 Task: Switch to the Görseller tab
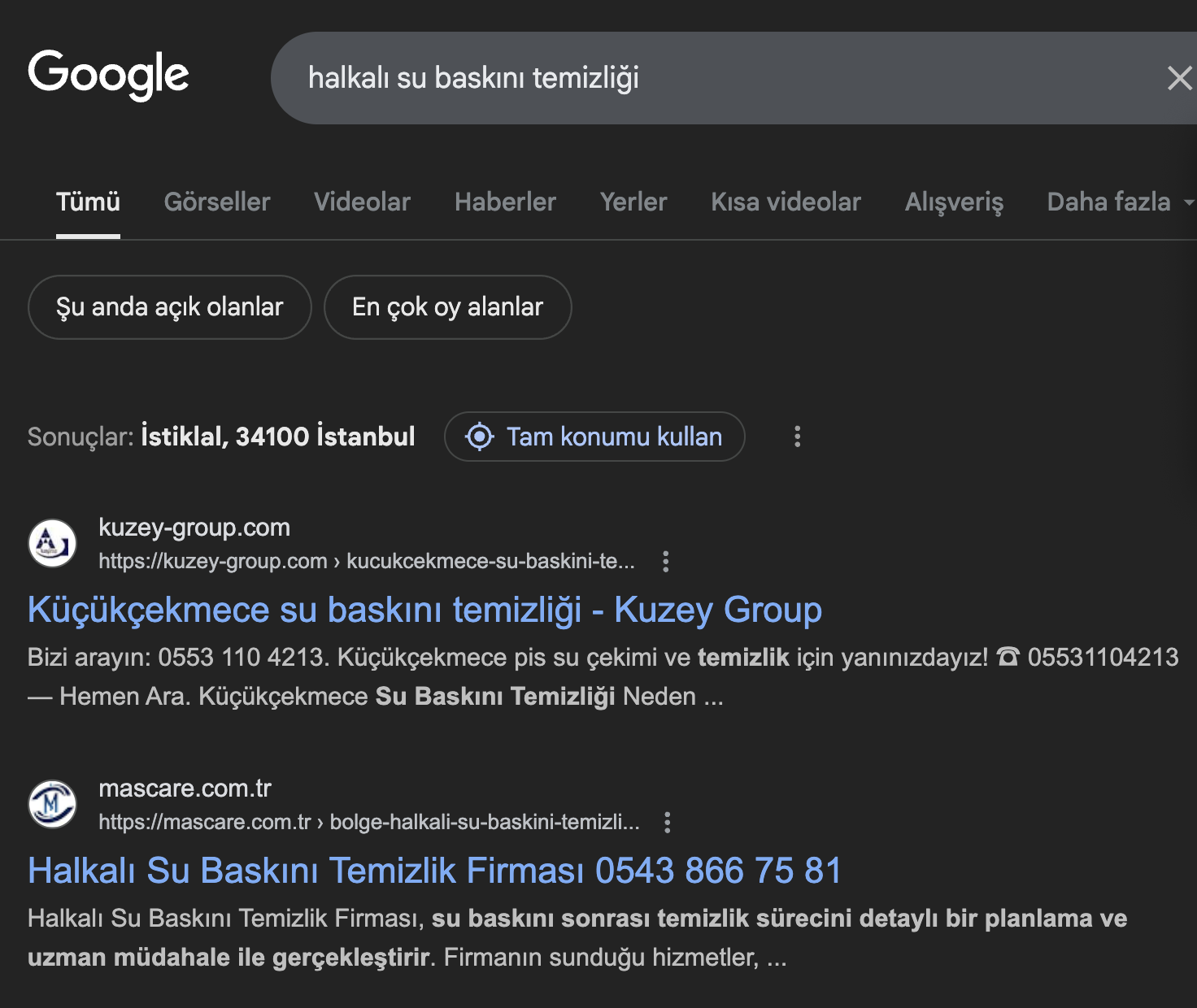pos(217,202)
